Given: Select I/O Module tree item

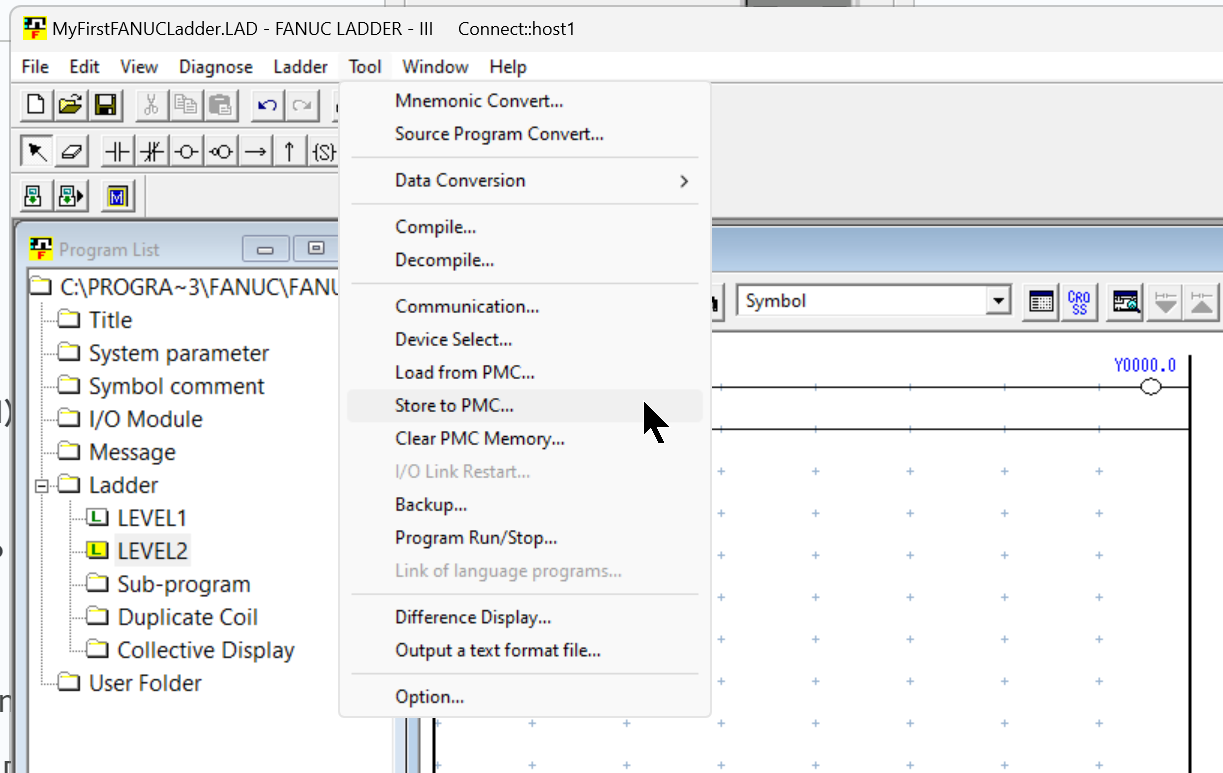Looking at the screenshot, I should point(145,419).
